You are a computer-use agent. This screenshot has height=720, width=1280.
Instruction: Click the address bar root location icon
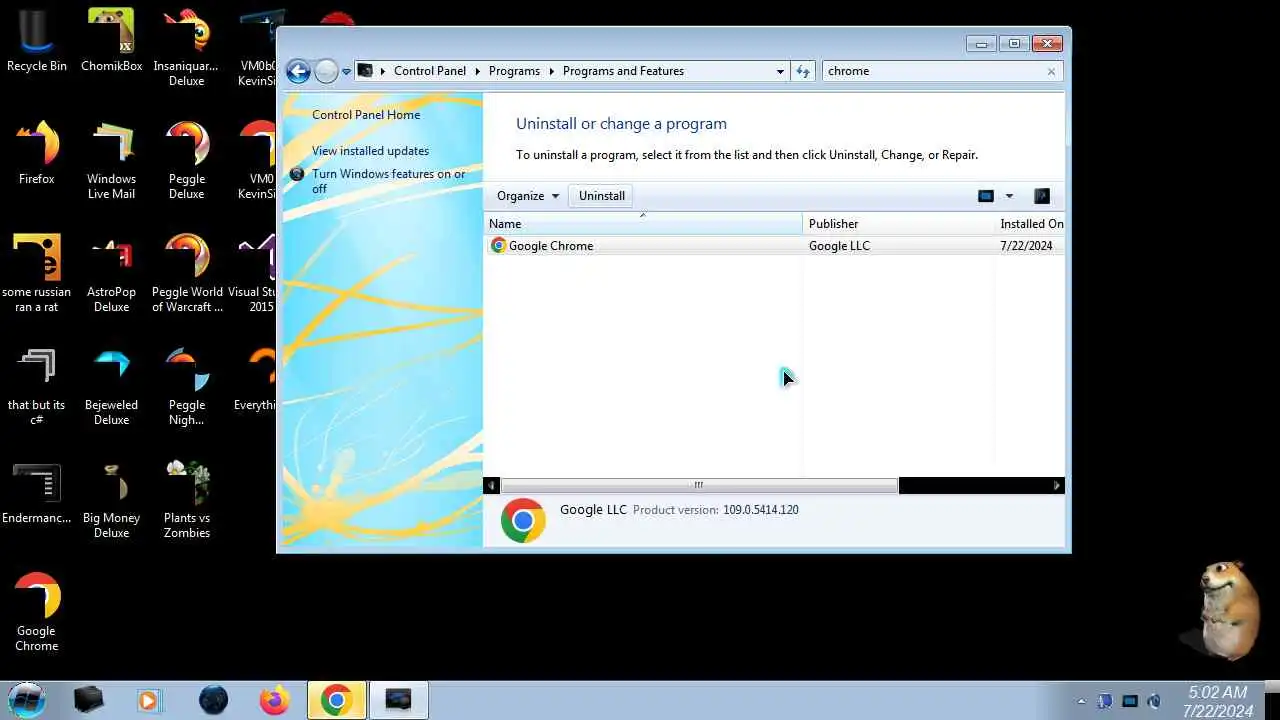coord(366,71)
